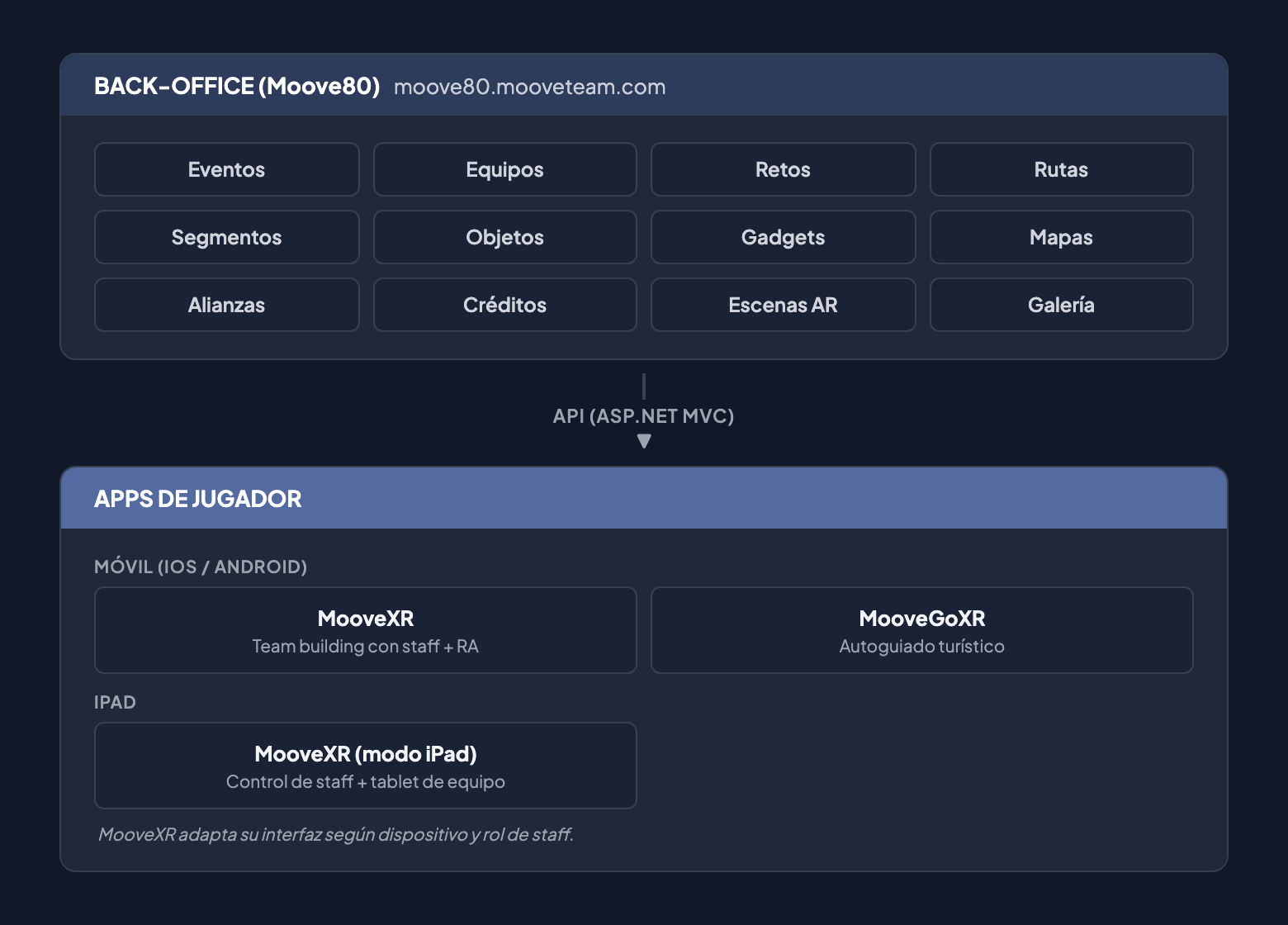Image resolution: width=1288 pixels, height=925 pixels.
Task: Click the moove80.mooveteam.com link
Action: [x=531, y=86]
